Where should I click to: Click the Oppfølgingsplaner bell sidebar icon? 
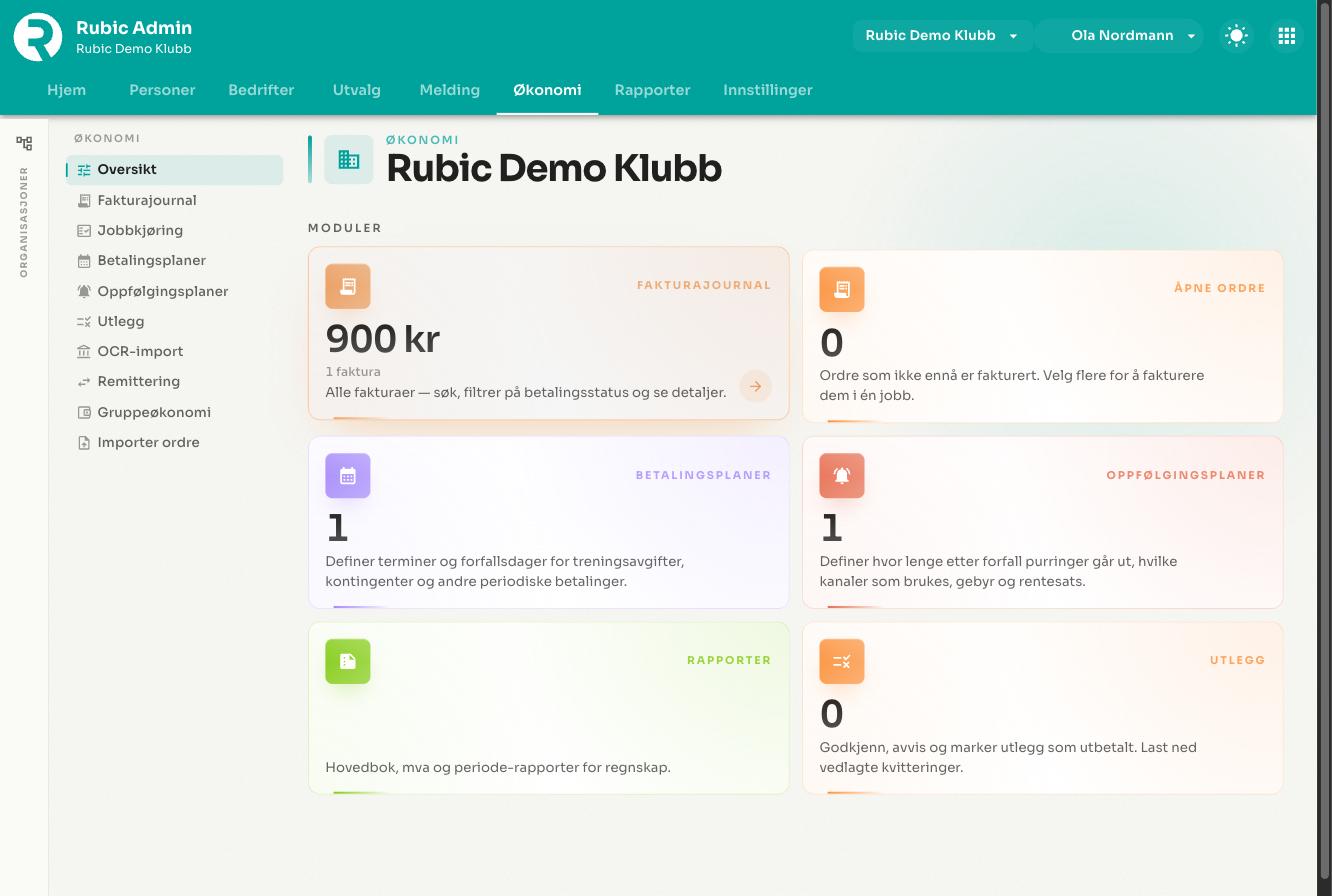click(x=84, y=291)
